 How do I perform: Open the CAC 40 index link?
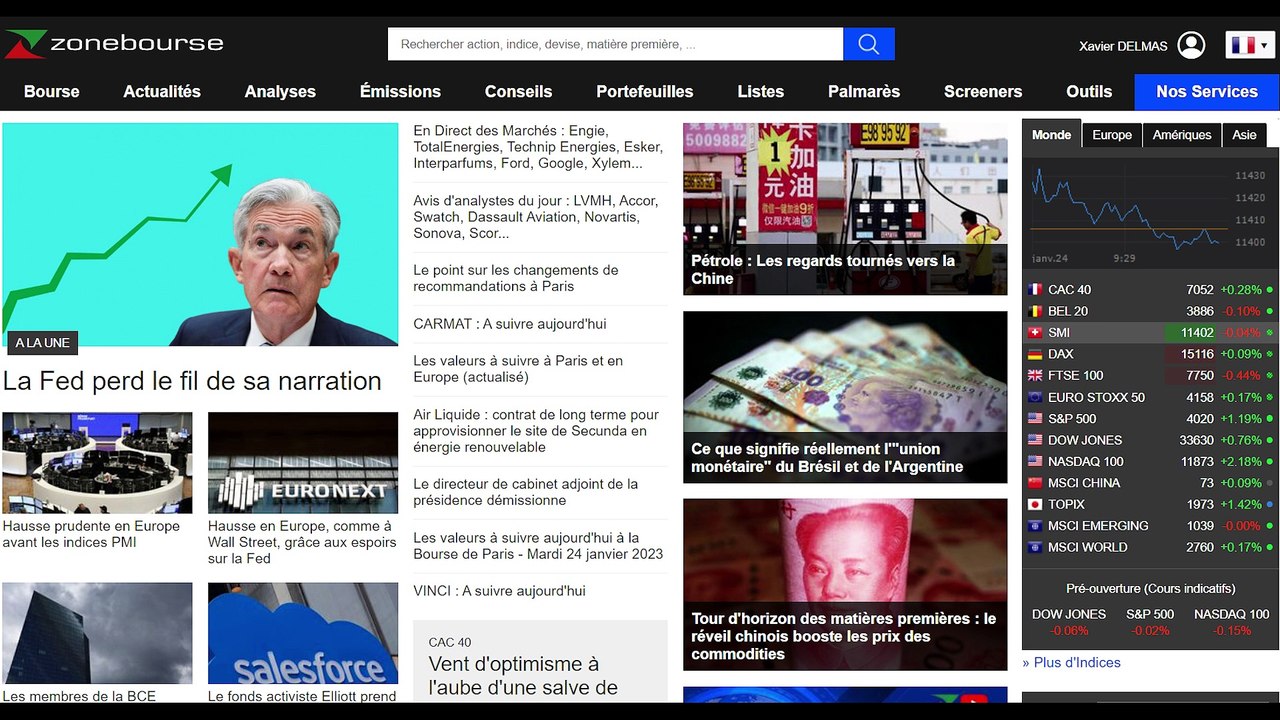[1069, 290]
